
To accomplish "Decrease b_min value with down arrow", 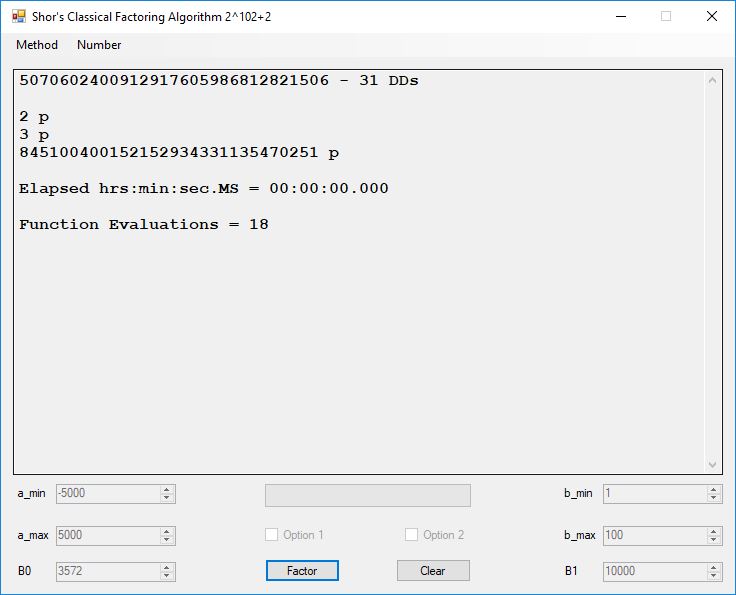I will [713, 498].
